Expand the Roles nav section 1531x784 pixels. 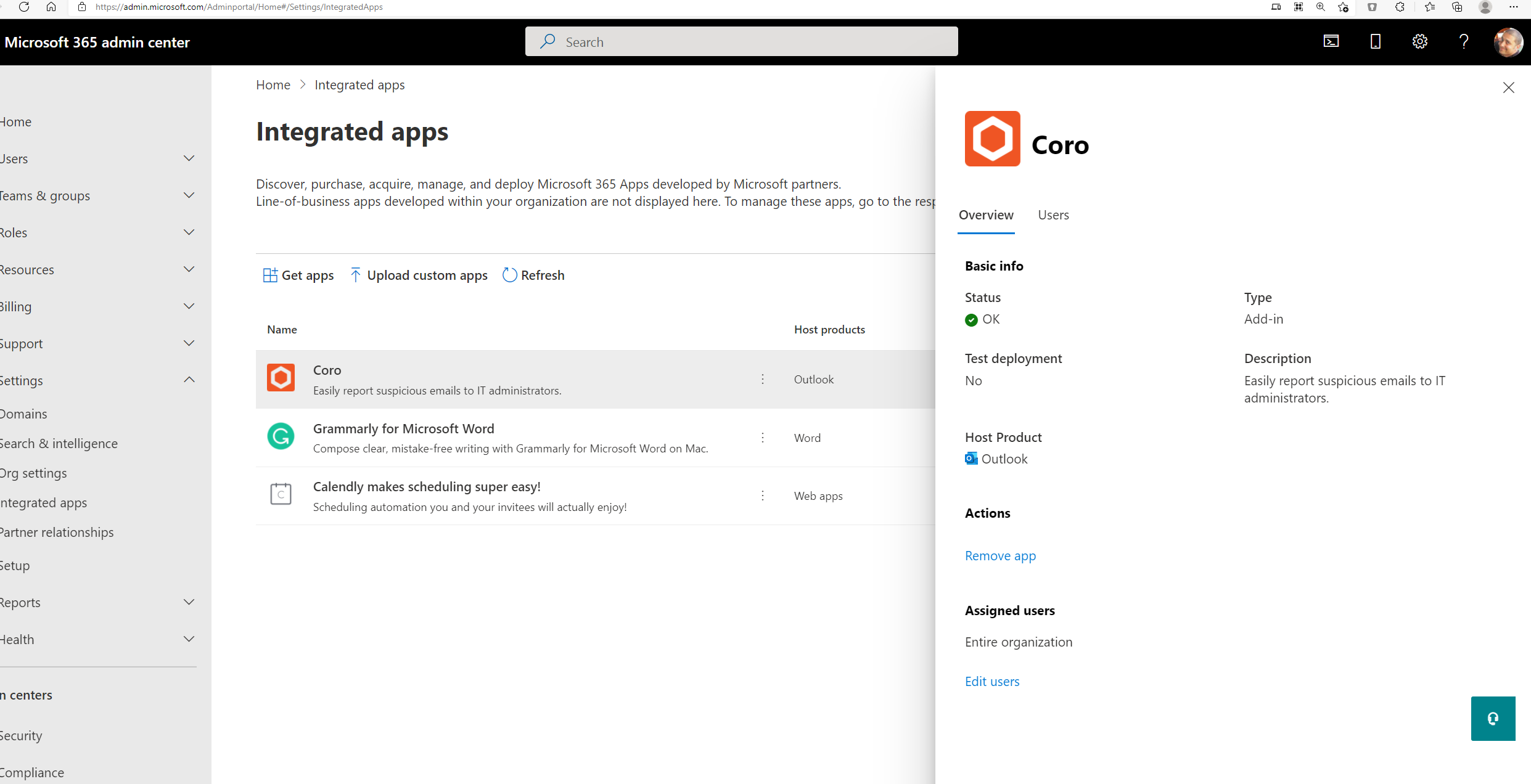click(x=189, y=232)
